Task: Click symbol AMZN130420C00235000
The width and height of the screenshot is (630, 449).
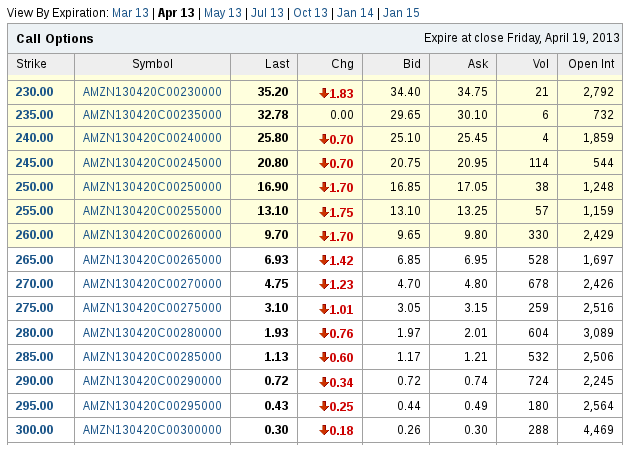Action: tap(152, 115)
